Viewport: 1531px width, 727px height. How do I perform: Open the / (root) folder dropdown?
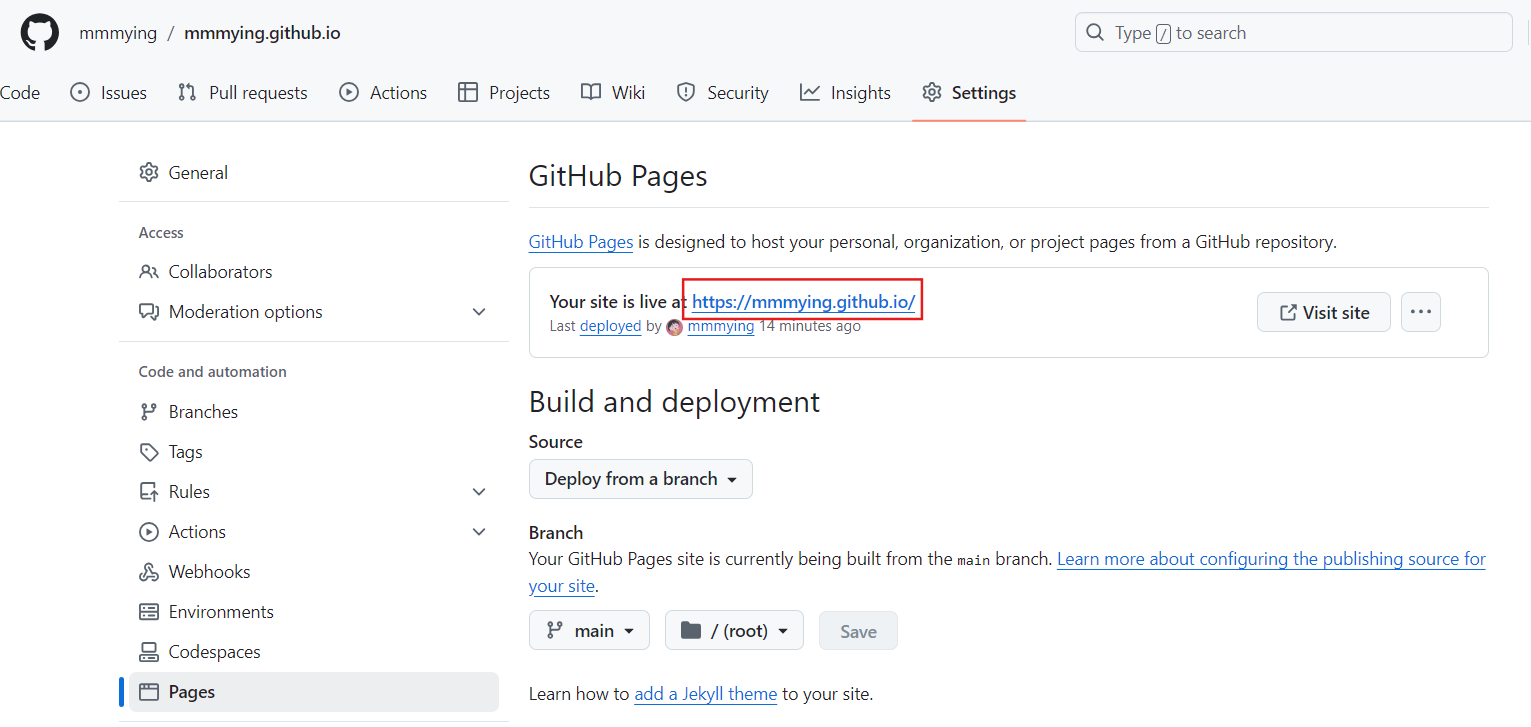[x=734, y=631]
